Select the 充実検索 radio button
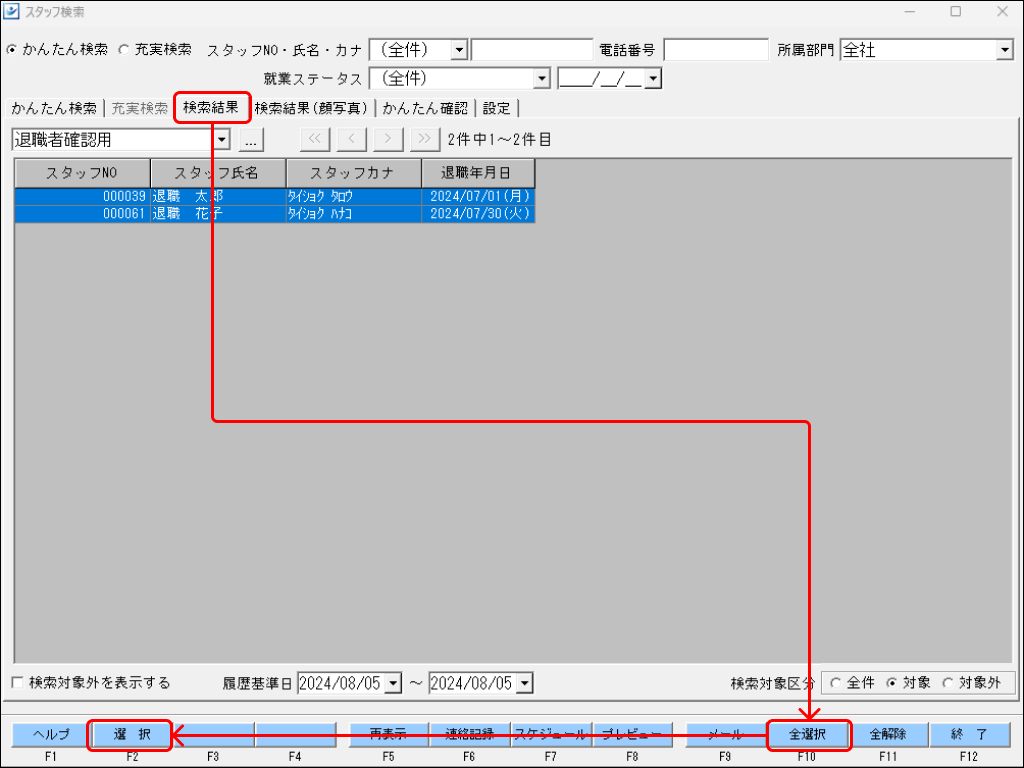Viewport: 1024px width, 768px height. pos(124,50)
